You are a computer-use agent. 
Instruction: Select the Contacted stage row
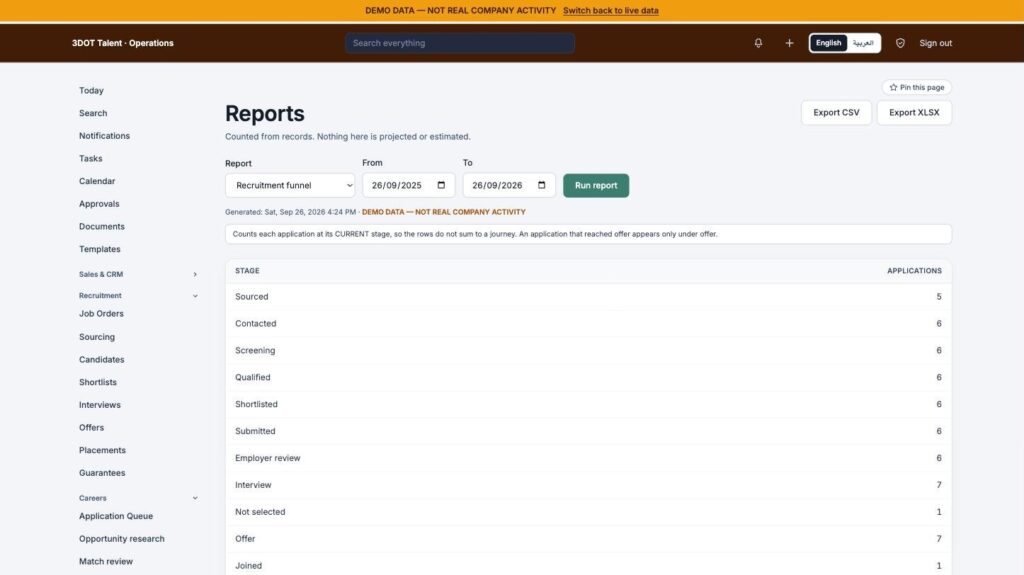[x=588, y=323]
